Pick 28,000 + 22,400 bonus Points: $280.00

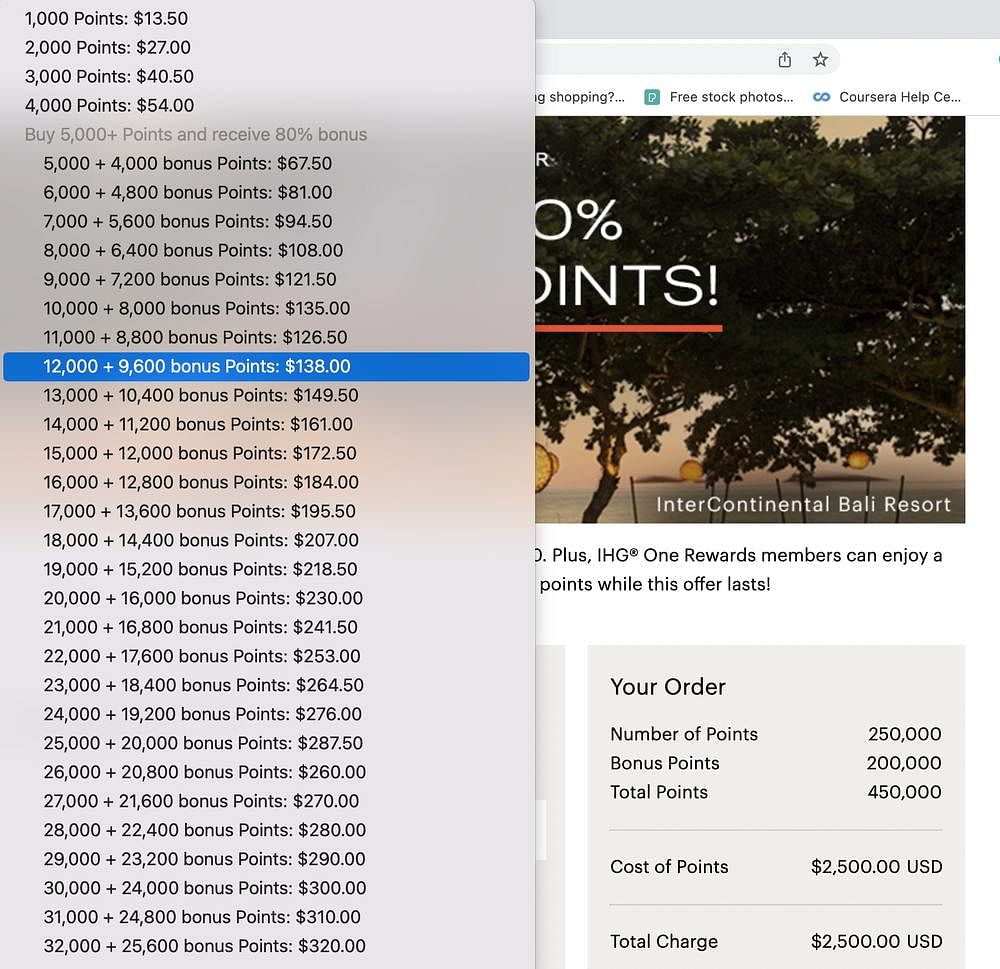[267, 830]
